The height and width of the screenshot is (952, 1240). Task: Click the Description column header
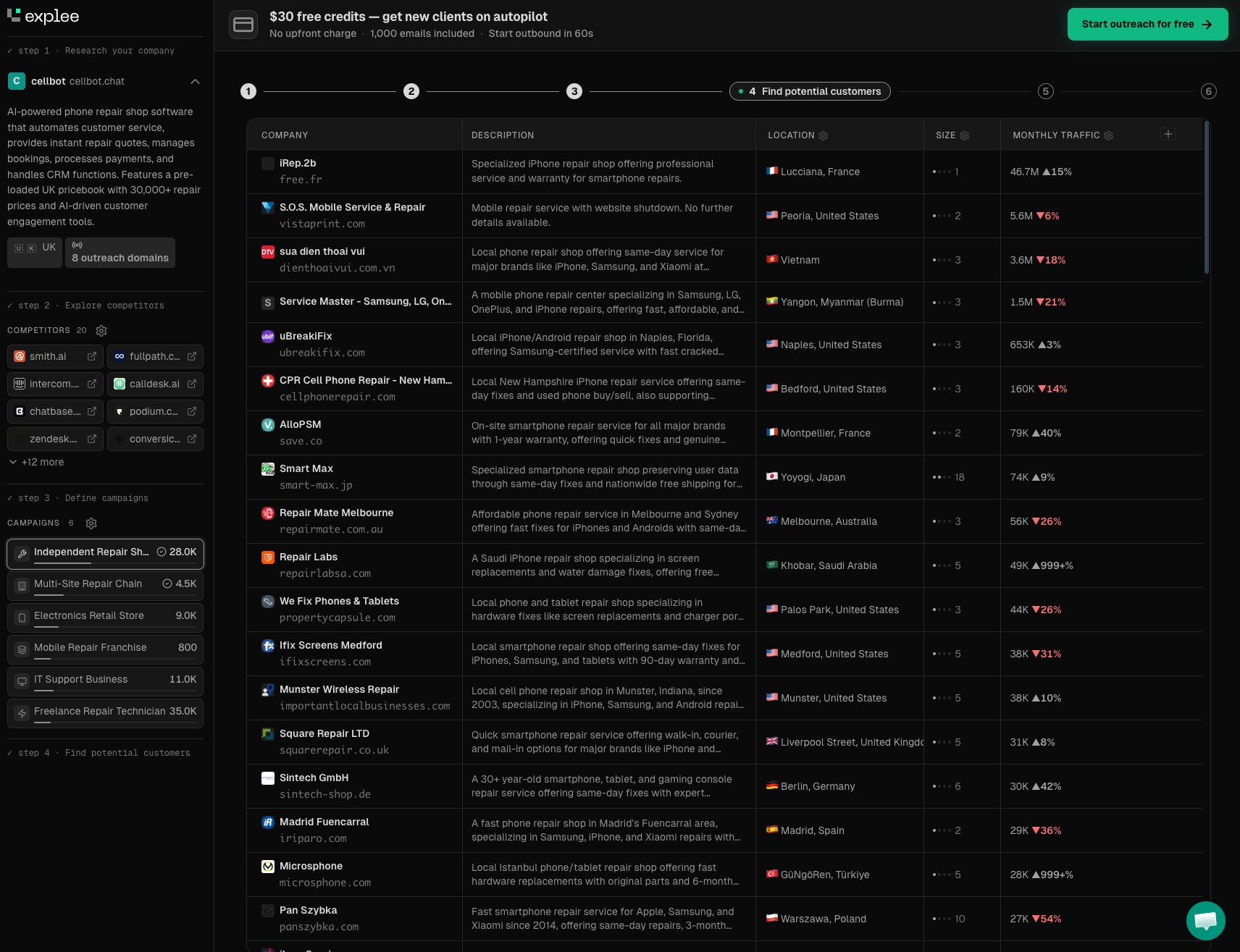(503, 135)
